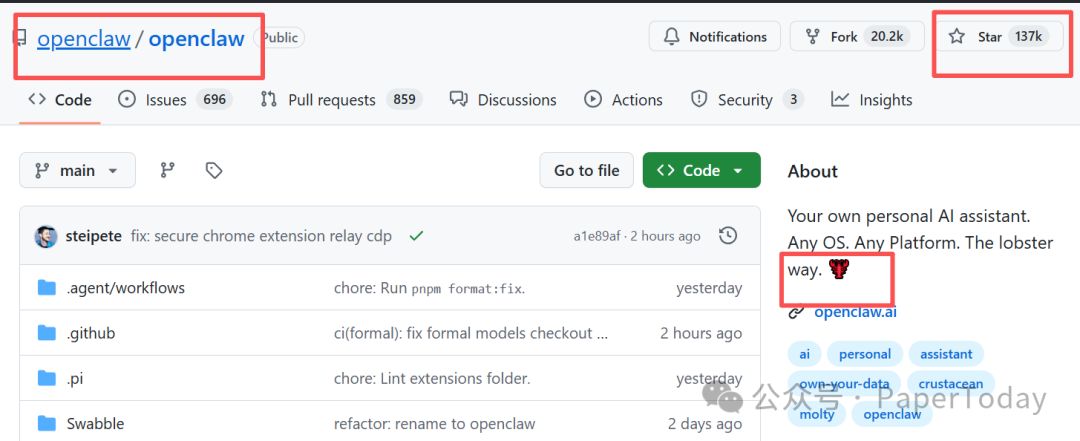Screen dimensions: 1080x441
Task: Switch to the Code tab
Action: click(60, 100)
